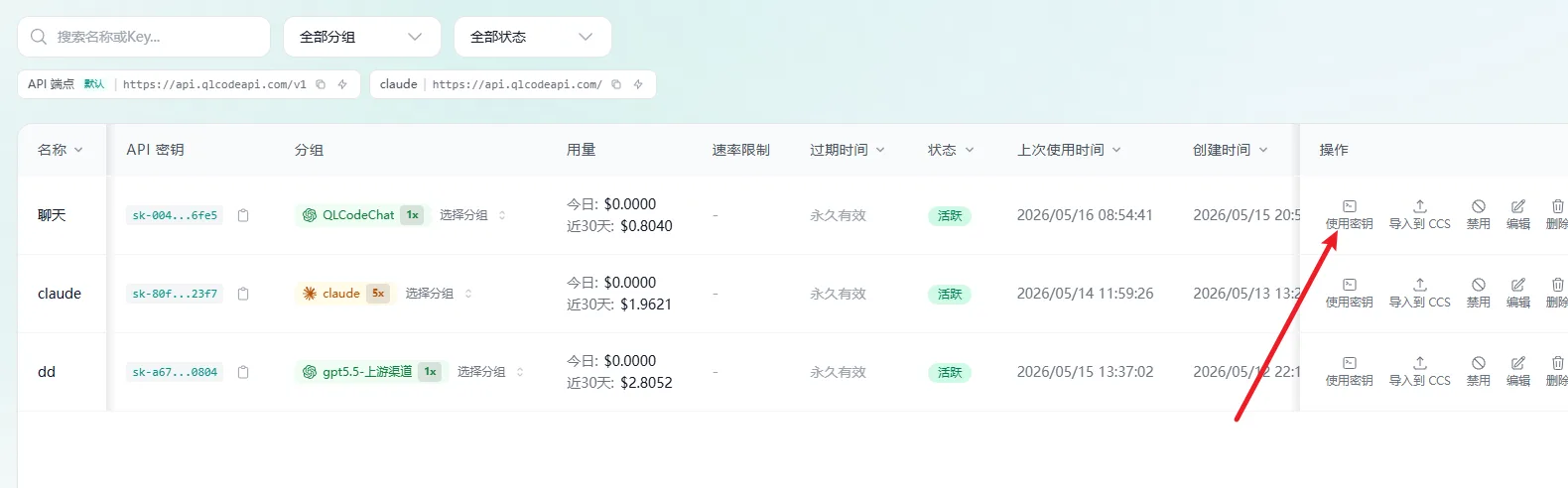The height and width of the screenshot is (488, 1568).
Task: Click the URL text https://api.qlcodeapi.com/v1
Action: coord(214,84)
